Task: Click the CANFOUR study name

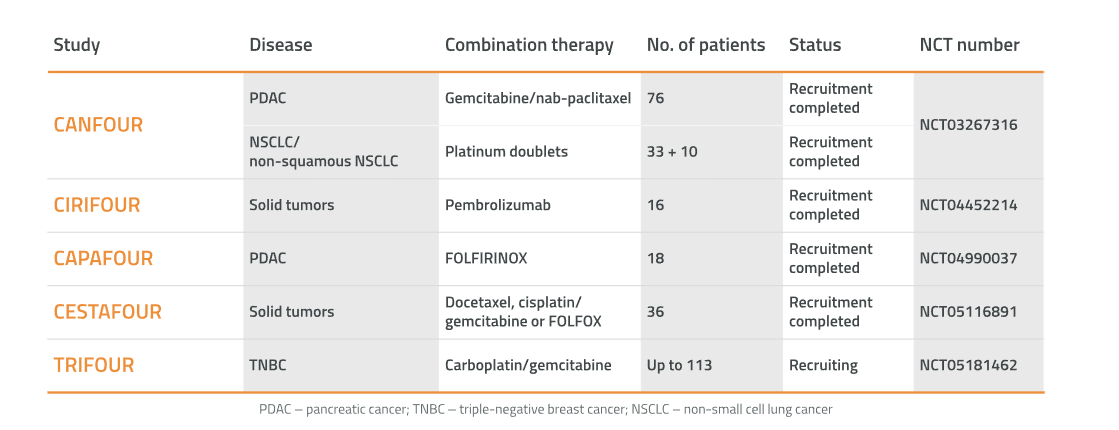Action: [98, 125]
